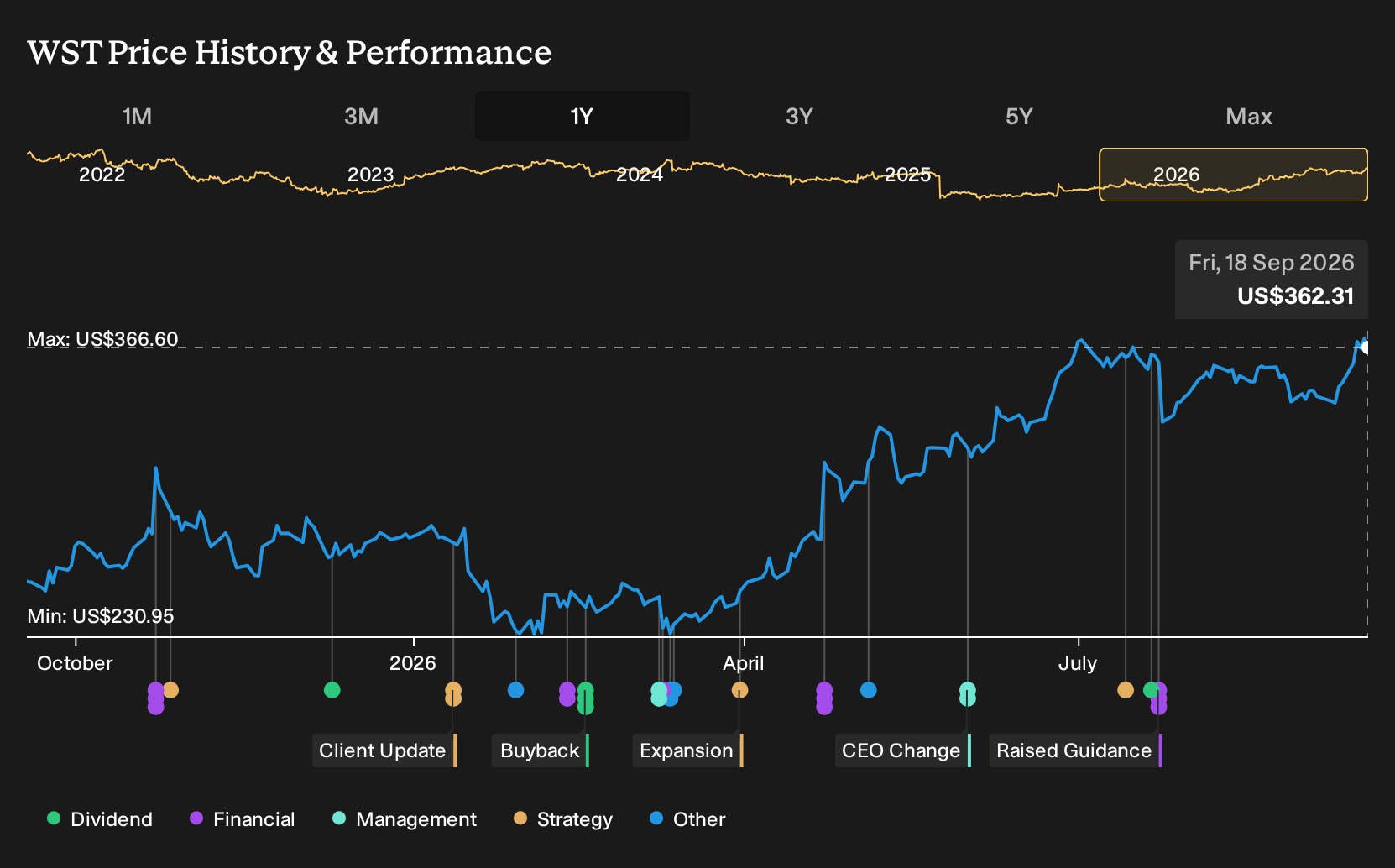Screen dimensions: 1395x868
Task: Click the green Dividend stack above Buyback
Action: pos(586,698)
